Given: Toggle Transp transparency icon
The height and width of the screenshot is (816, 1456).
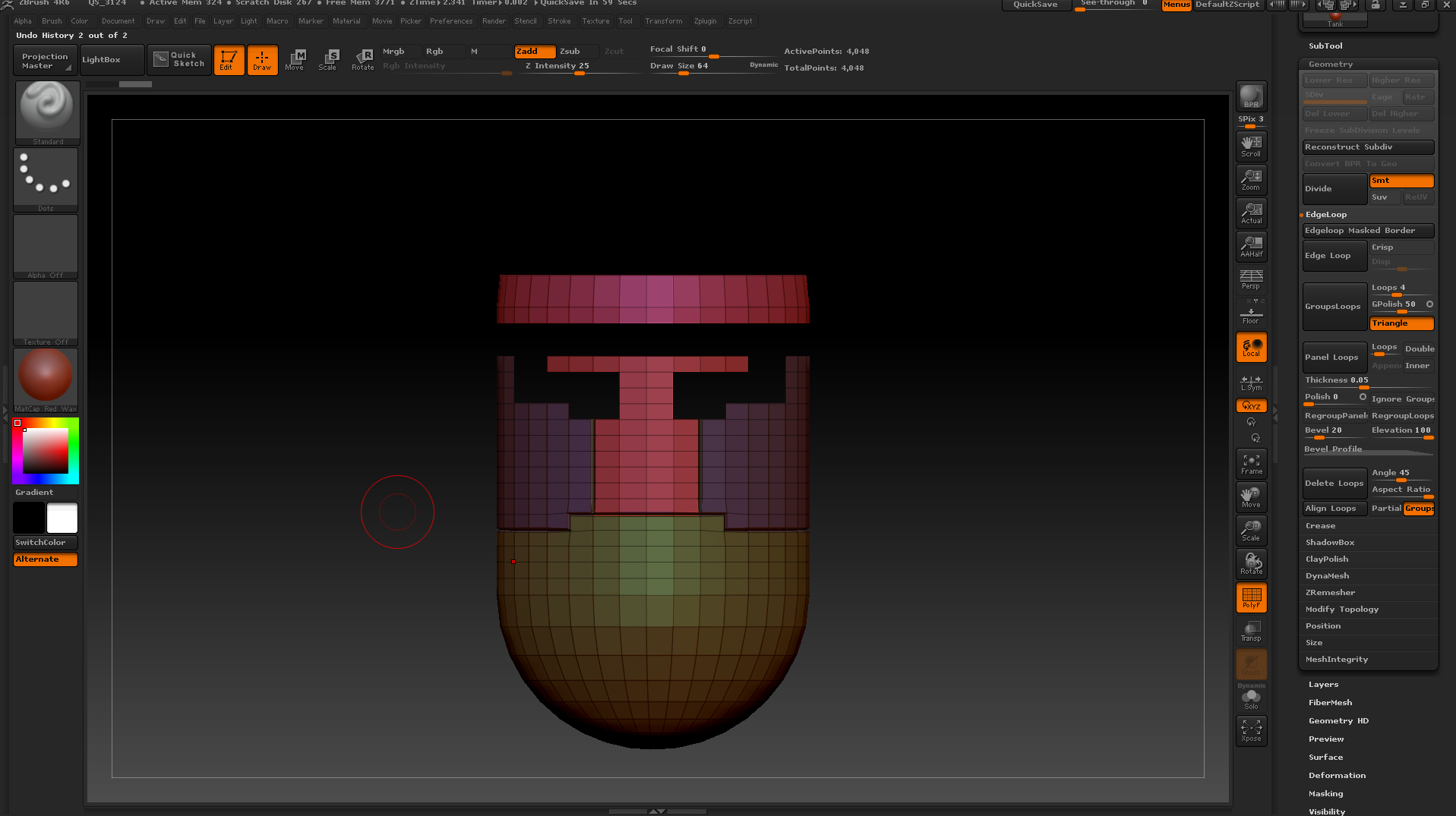Looking at the screenshot, I should [1251, 631].
